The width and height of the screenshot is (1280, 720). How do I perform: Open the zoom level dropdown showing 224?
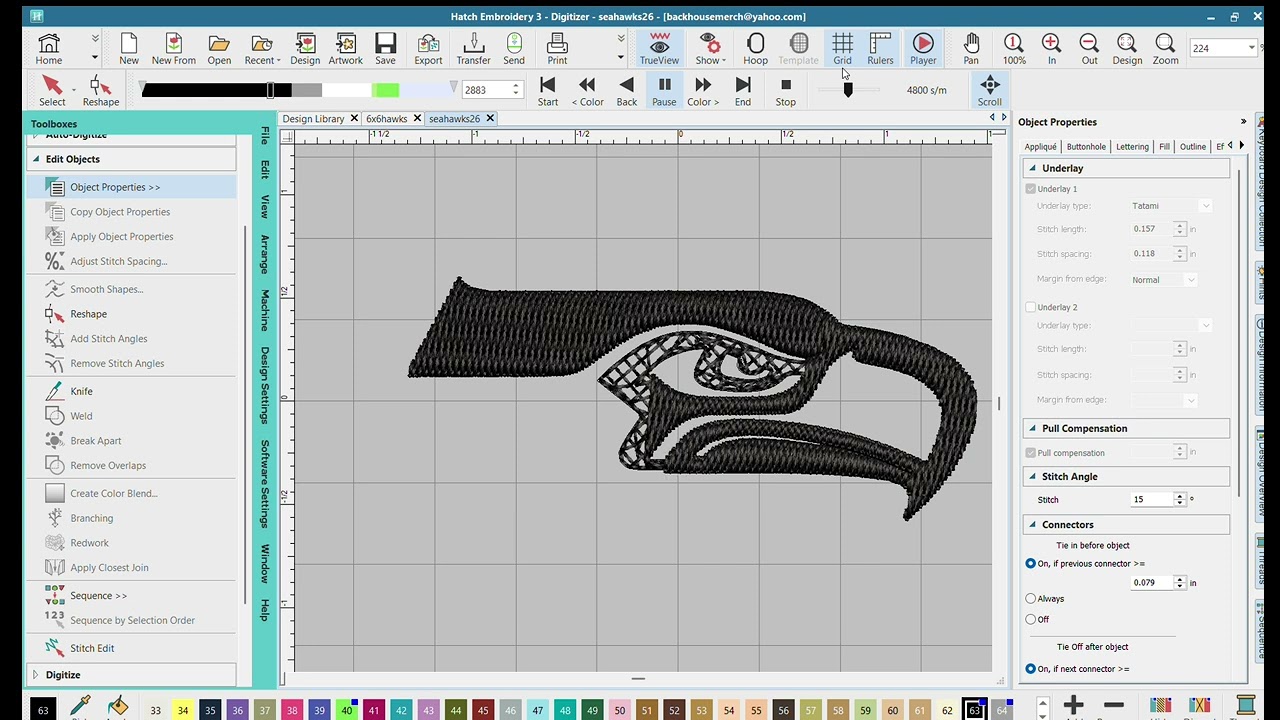point(1251,48)
